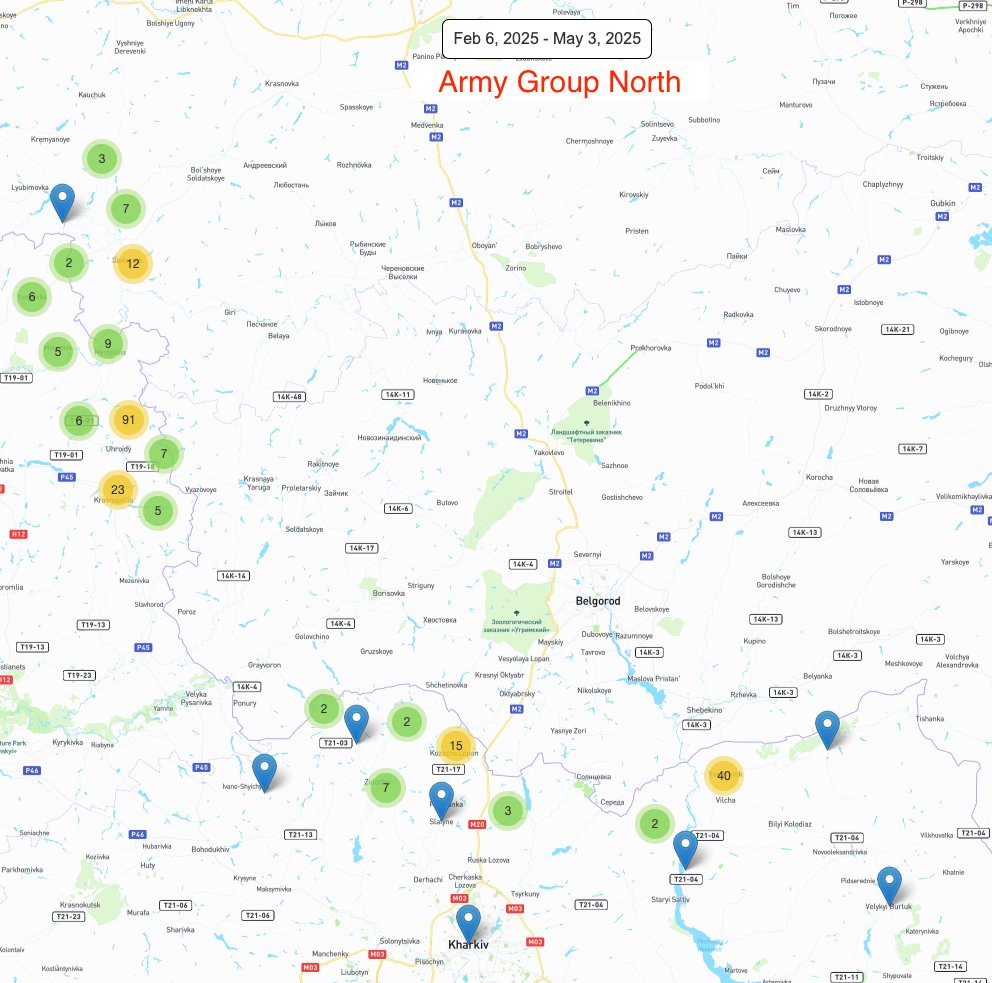
Task: Click the 14K-11 road badge
Action: [x=398, y=395]
